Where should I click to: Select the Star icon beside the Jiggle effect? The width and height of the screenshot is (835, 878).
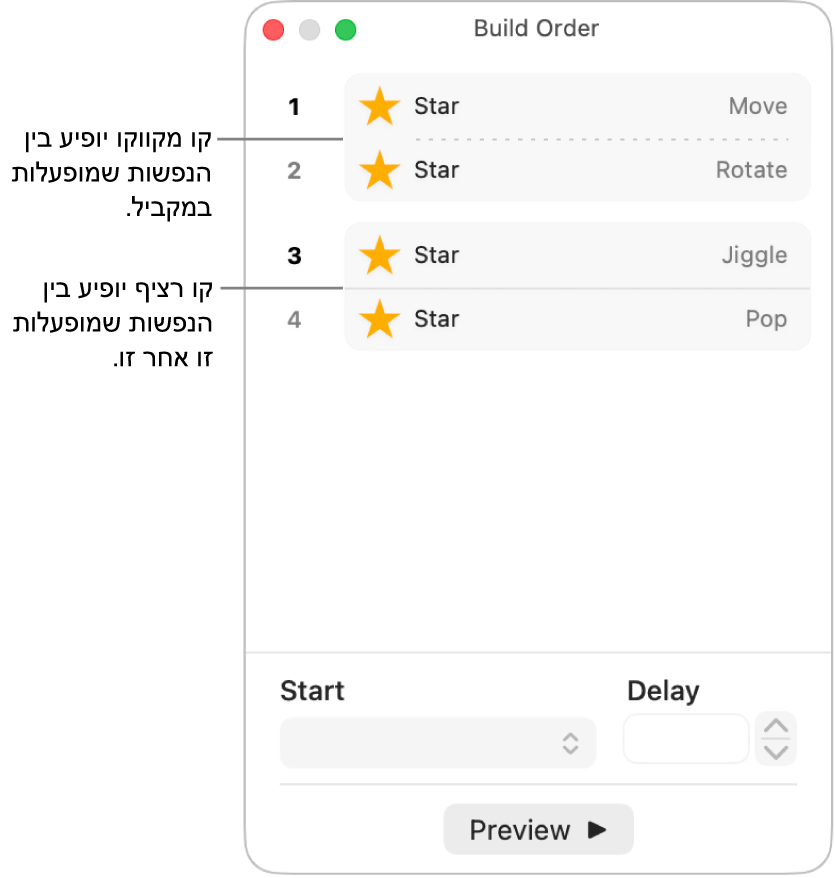[379, 255]
